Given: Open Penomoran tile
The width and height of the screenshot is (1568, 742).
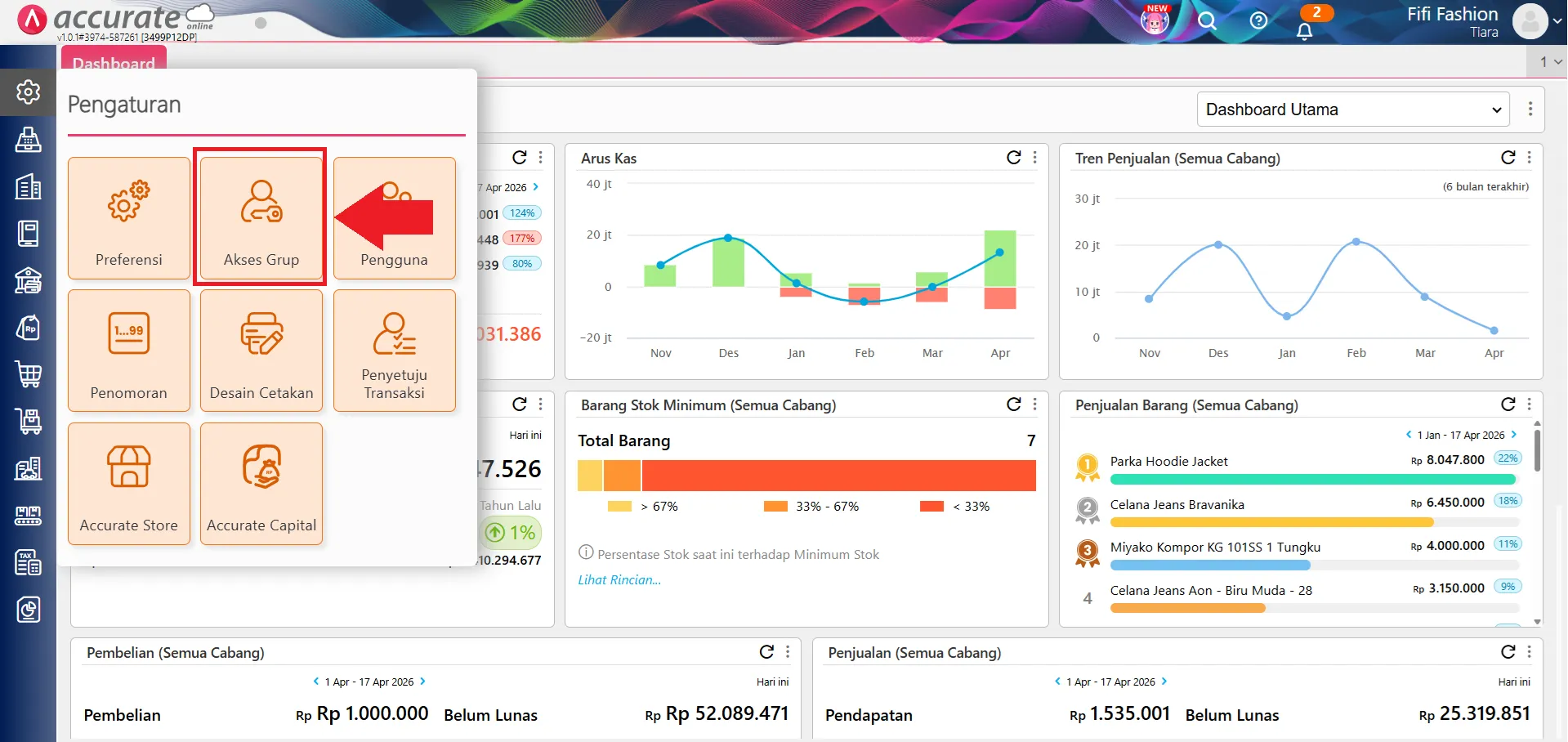Looking at the screenshot, I should click(129, 351).
